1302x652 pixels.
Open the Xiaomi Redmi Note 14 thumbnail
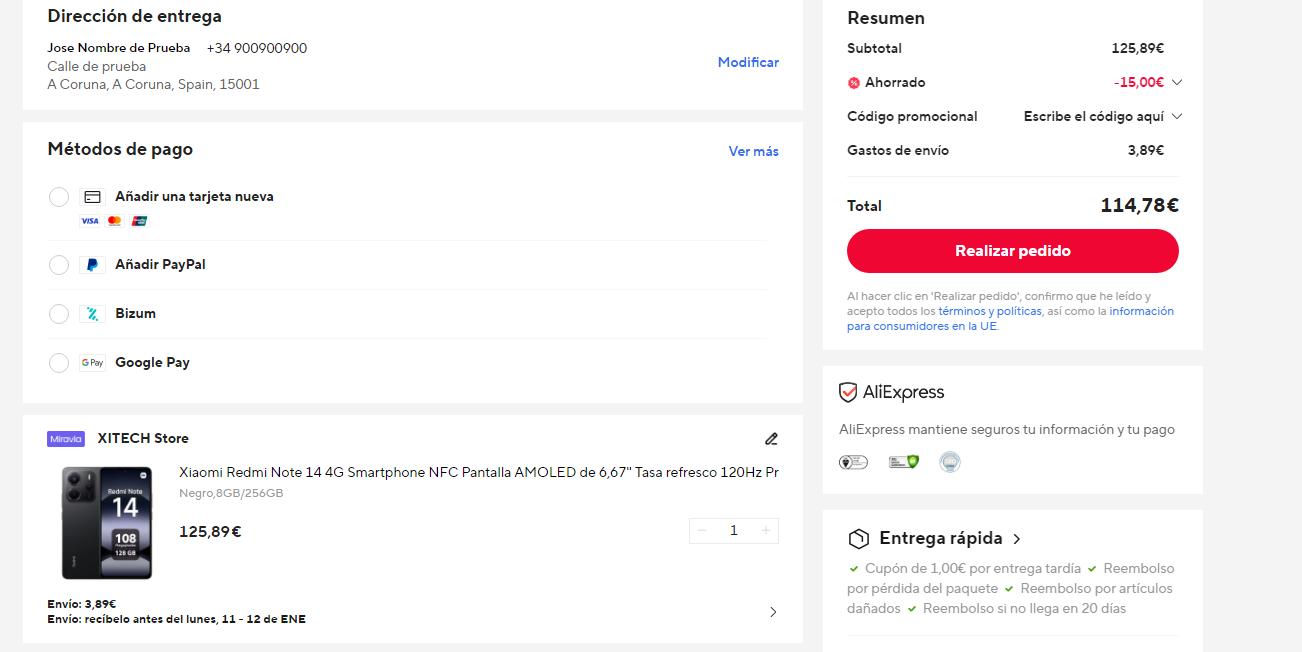(x=107, y=522)
